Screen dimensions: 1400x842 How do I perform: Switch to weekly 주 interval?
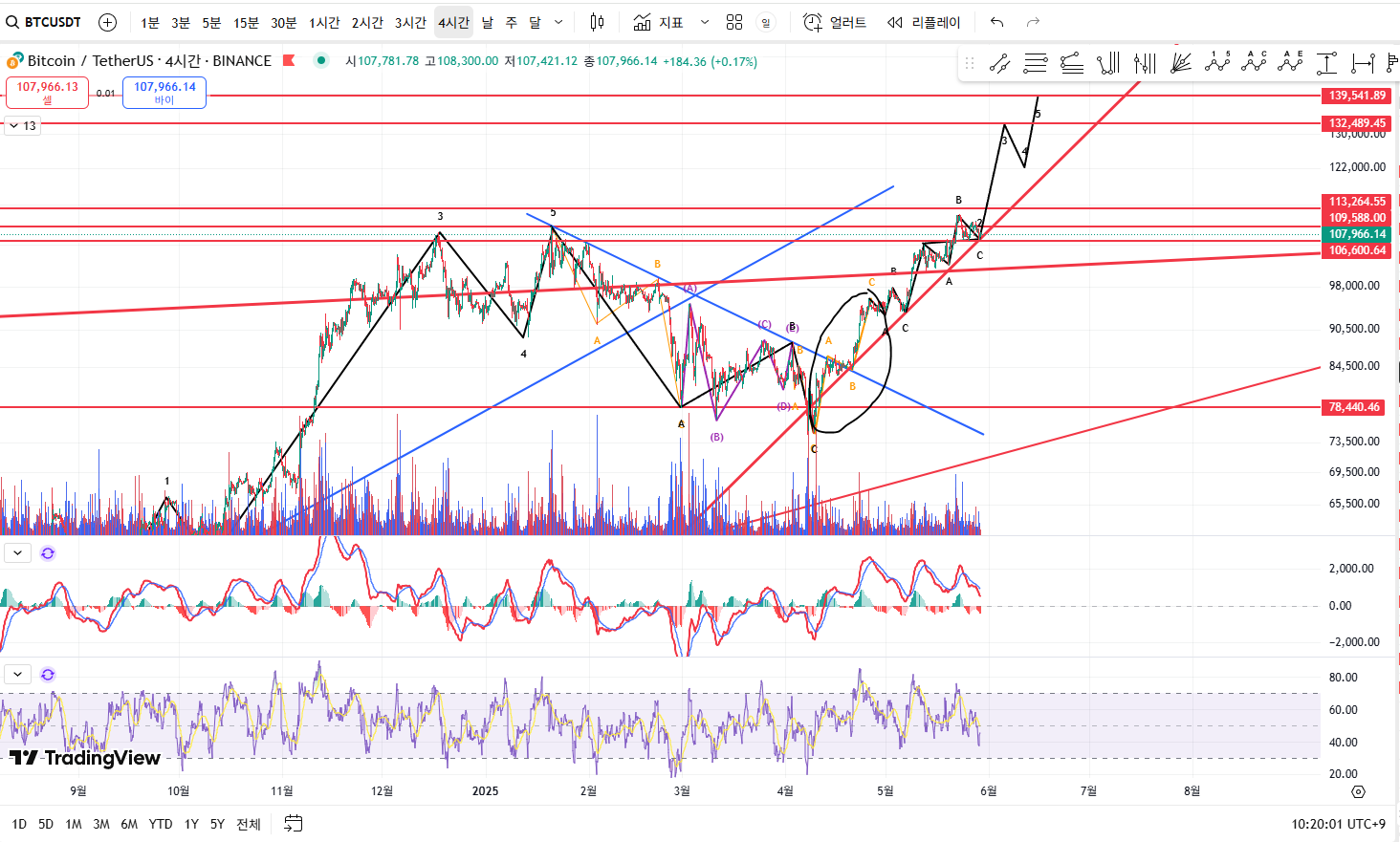click(512, 22)
